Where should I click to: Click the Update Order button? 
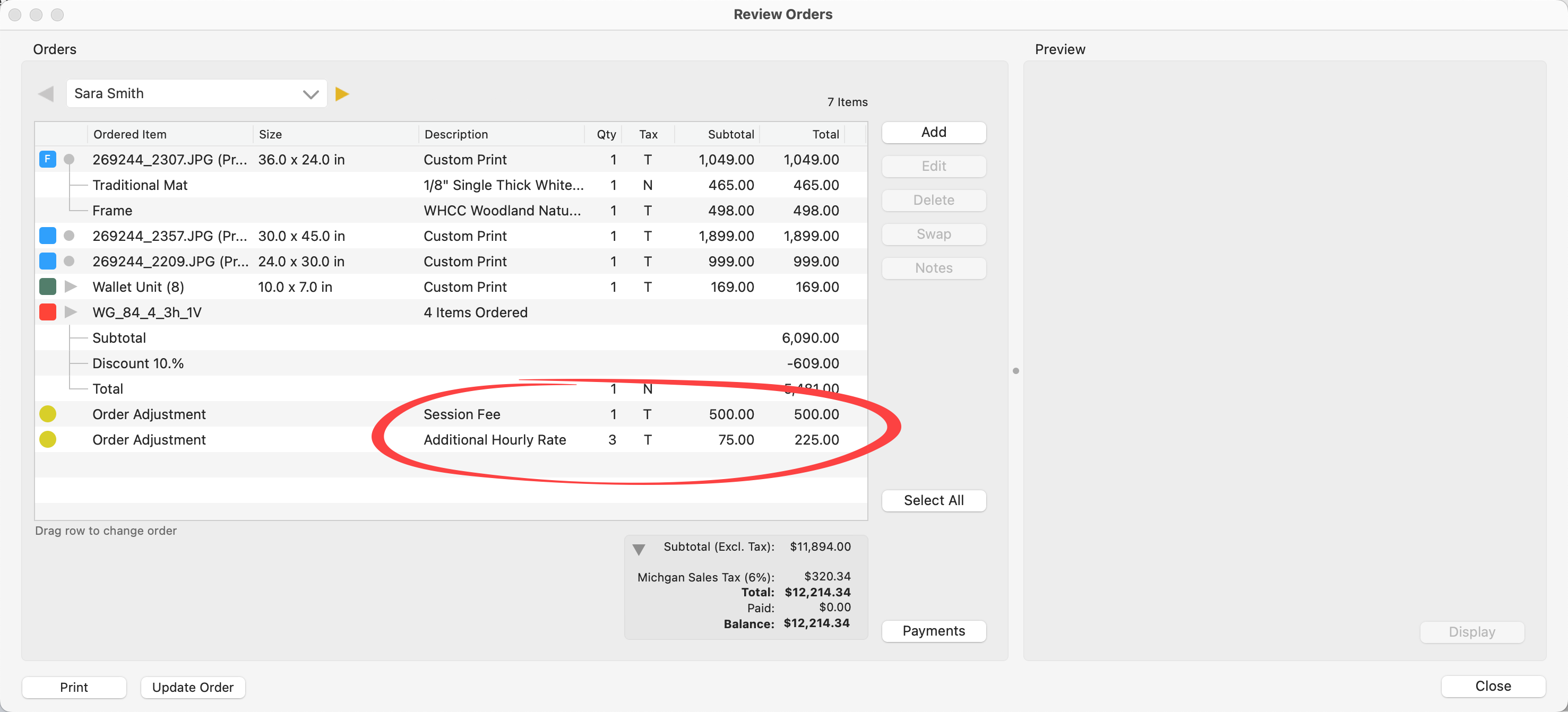coord(192,687)
